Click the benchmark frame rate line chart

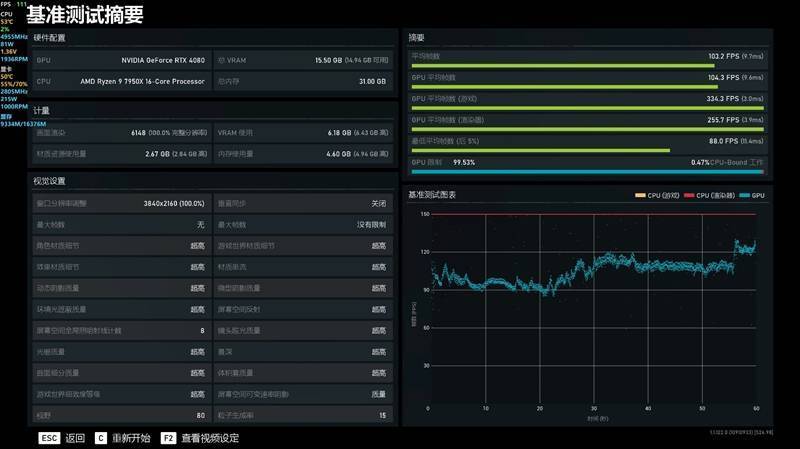tap(594, 309)
